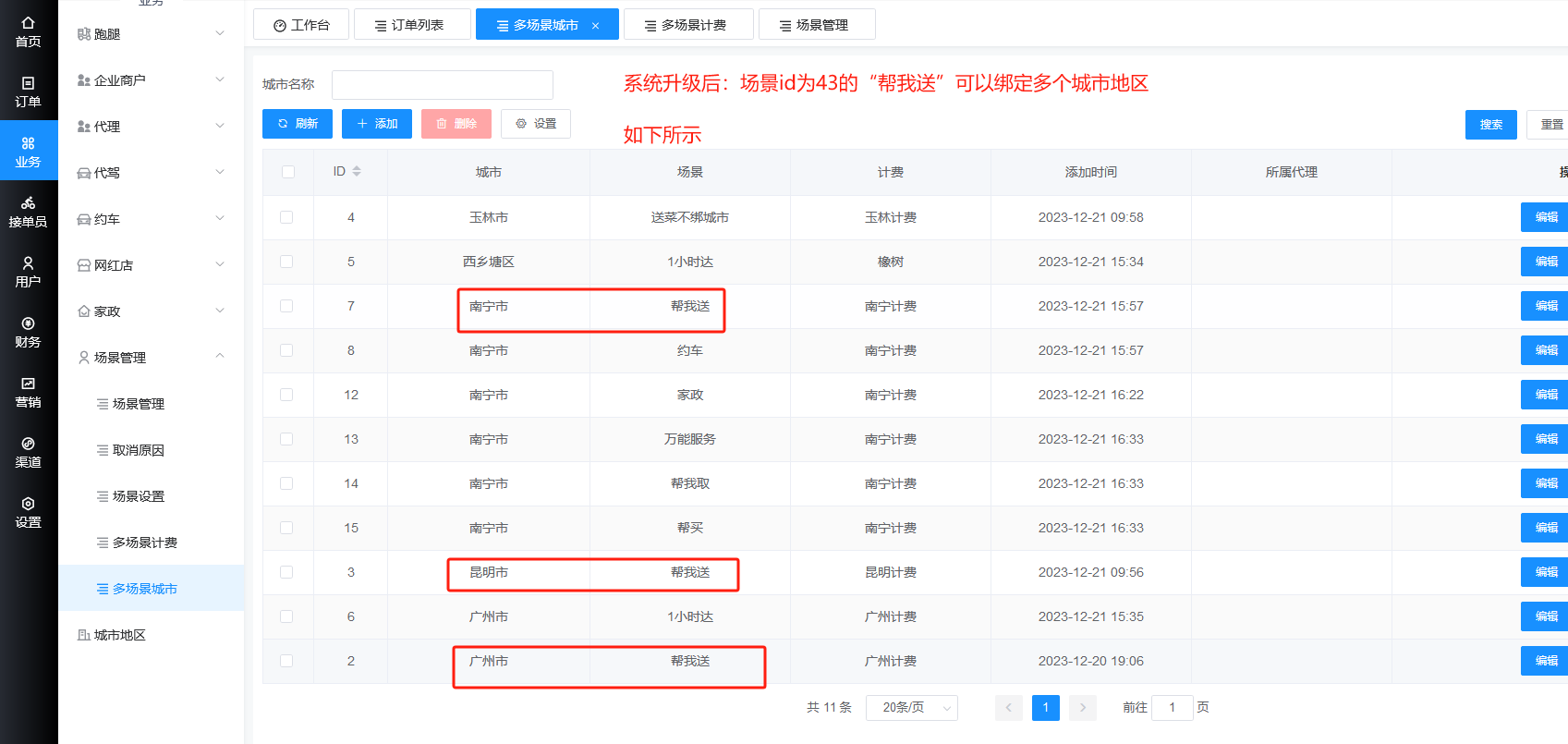This screenshot has width=1568, height=744.
Task: Check the row checkbox for ID 3 昆明市
Action: [286, 572]
